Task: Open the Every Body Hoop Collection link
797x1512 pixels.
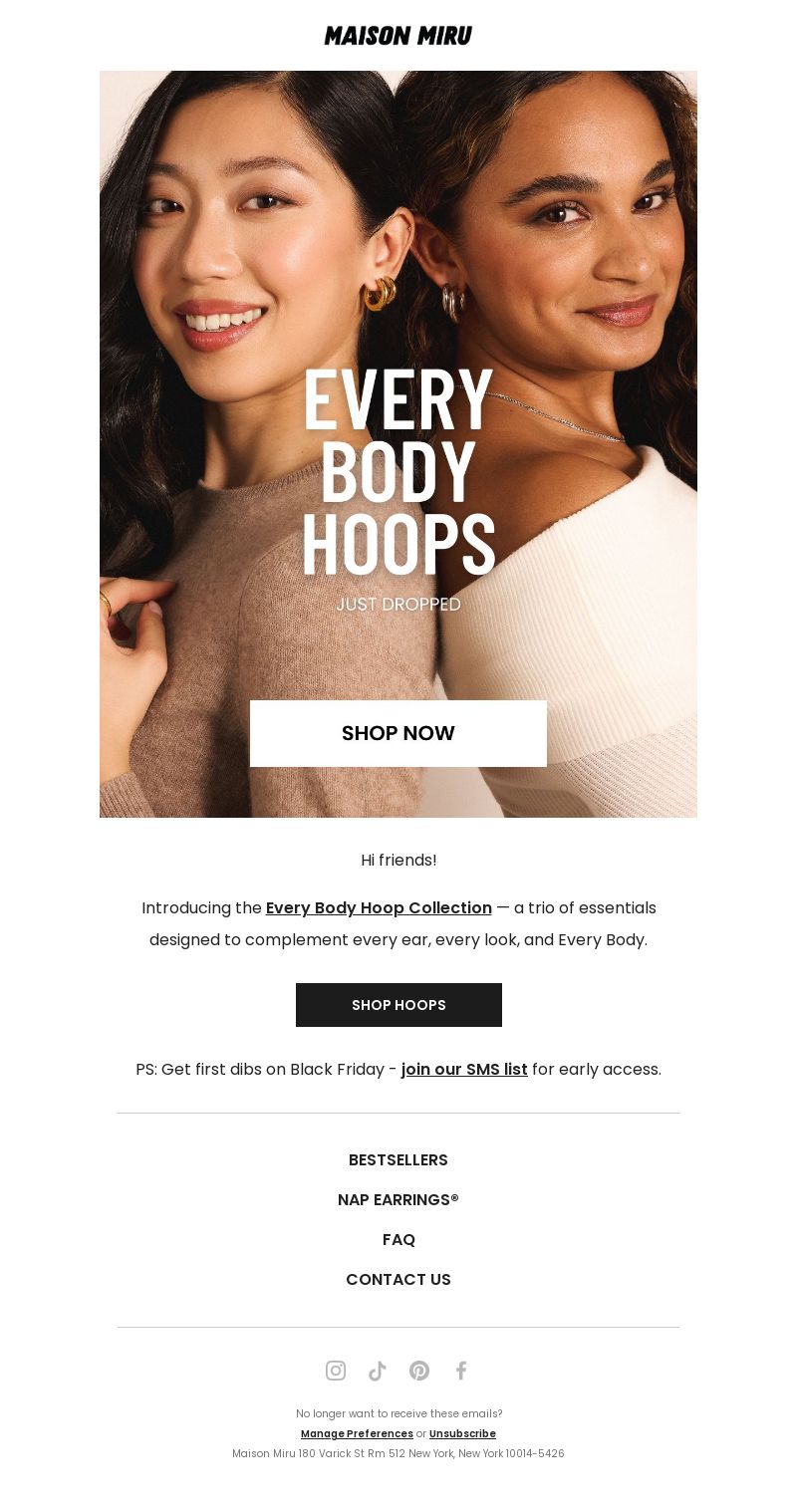Action: 379,908
